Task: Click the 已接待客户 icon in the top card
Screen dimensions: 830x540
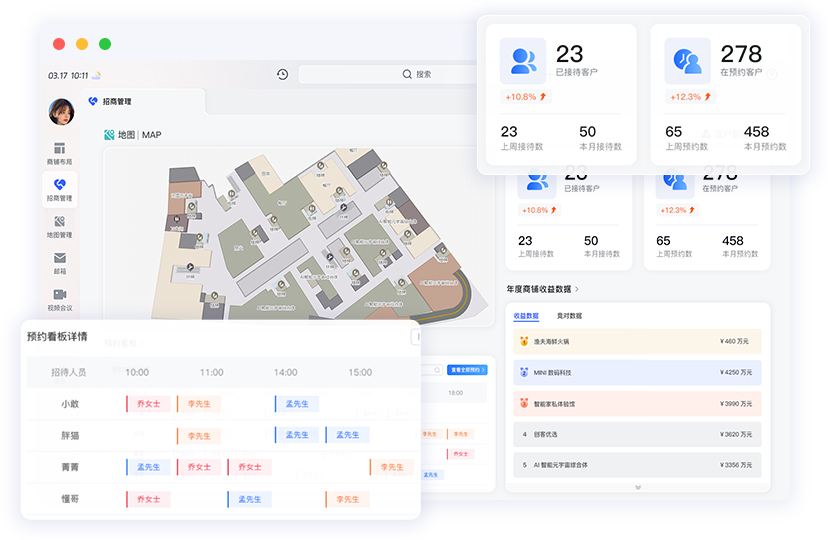Action: [x=523, y=60]
